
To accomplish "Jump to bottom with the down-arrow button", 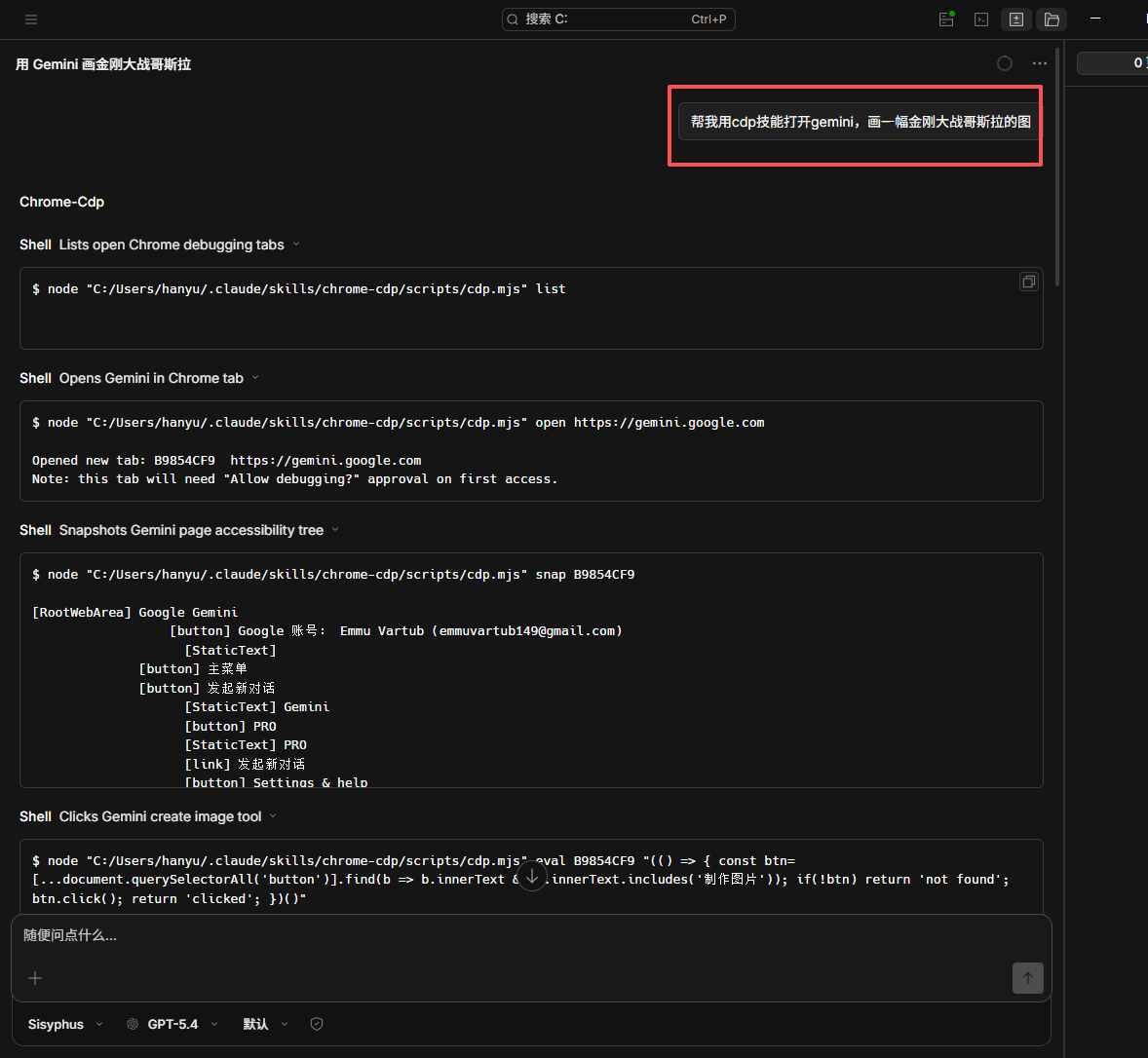I will pyautogui.click(x=532, y=876).
